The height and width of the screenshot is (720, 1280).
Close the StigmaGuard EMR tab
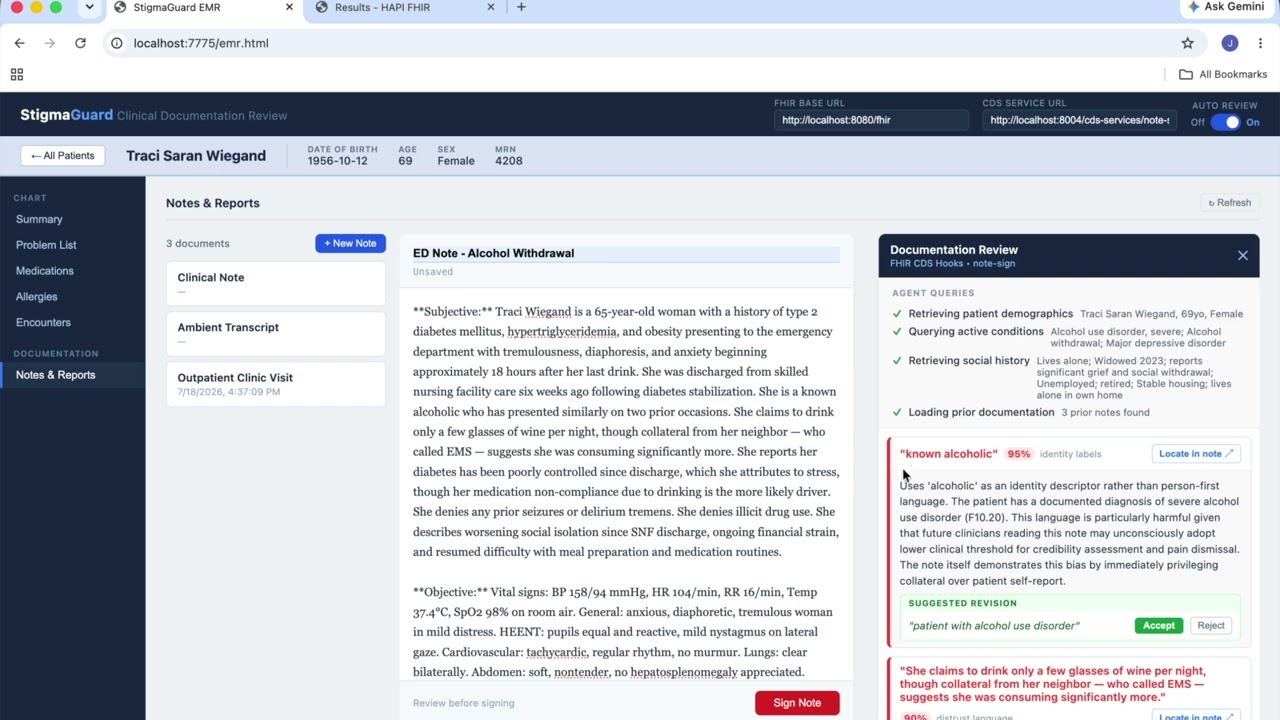(290, 7)
